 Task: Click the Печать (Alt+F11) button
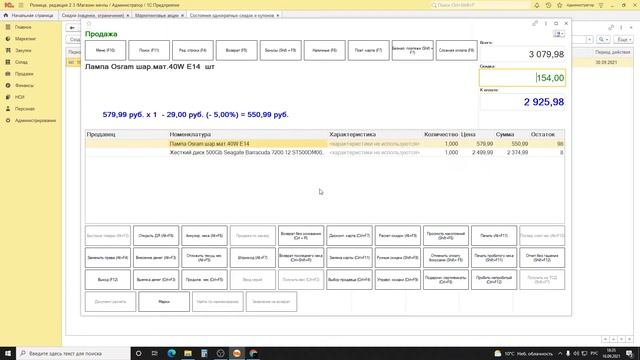(x=494, y=236)
